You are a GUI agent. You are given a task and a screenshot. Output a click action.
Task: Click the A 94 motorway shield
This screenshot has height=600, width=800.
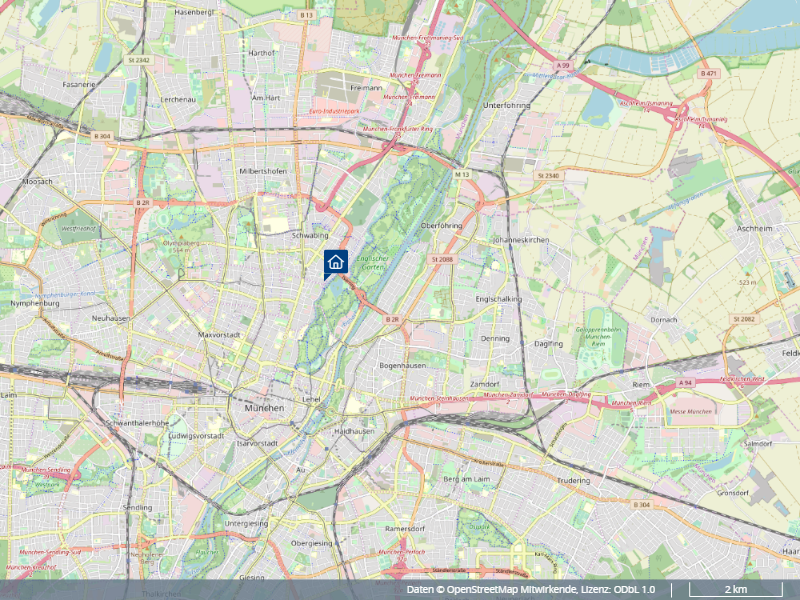pos(685,383)
